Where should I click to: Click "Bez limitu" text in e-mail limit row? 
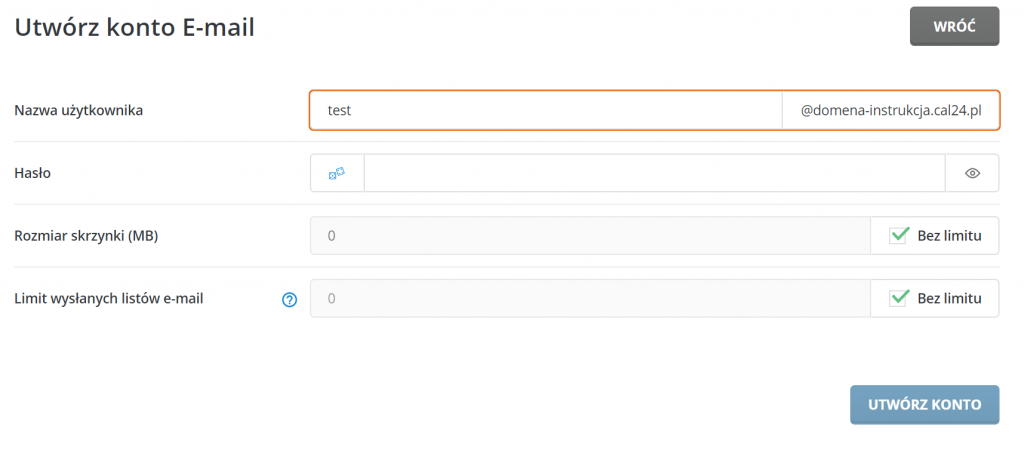pos(949,298)
